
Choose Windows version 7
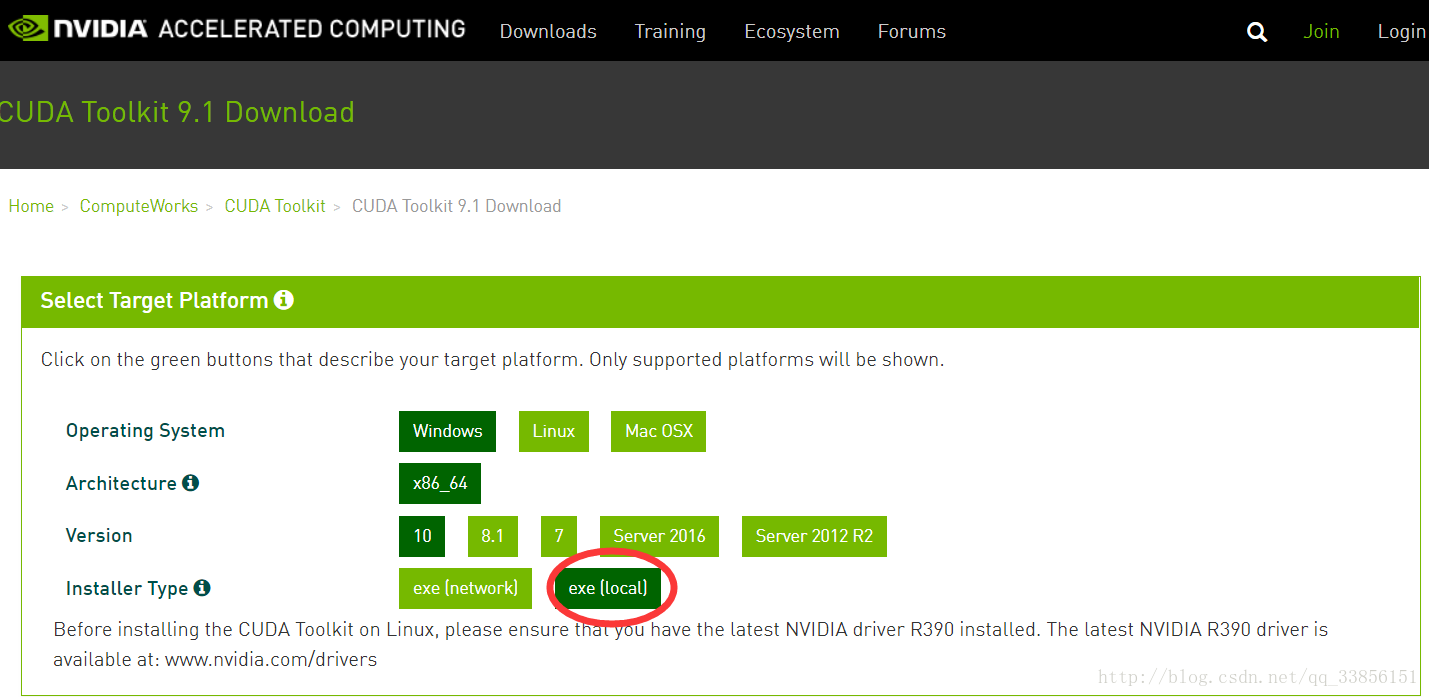[559, 536]
